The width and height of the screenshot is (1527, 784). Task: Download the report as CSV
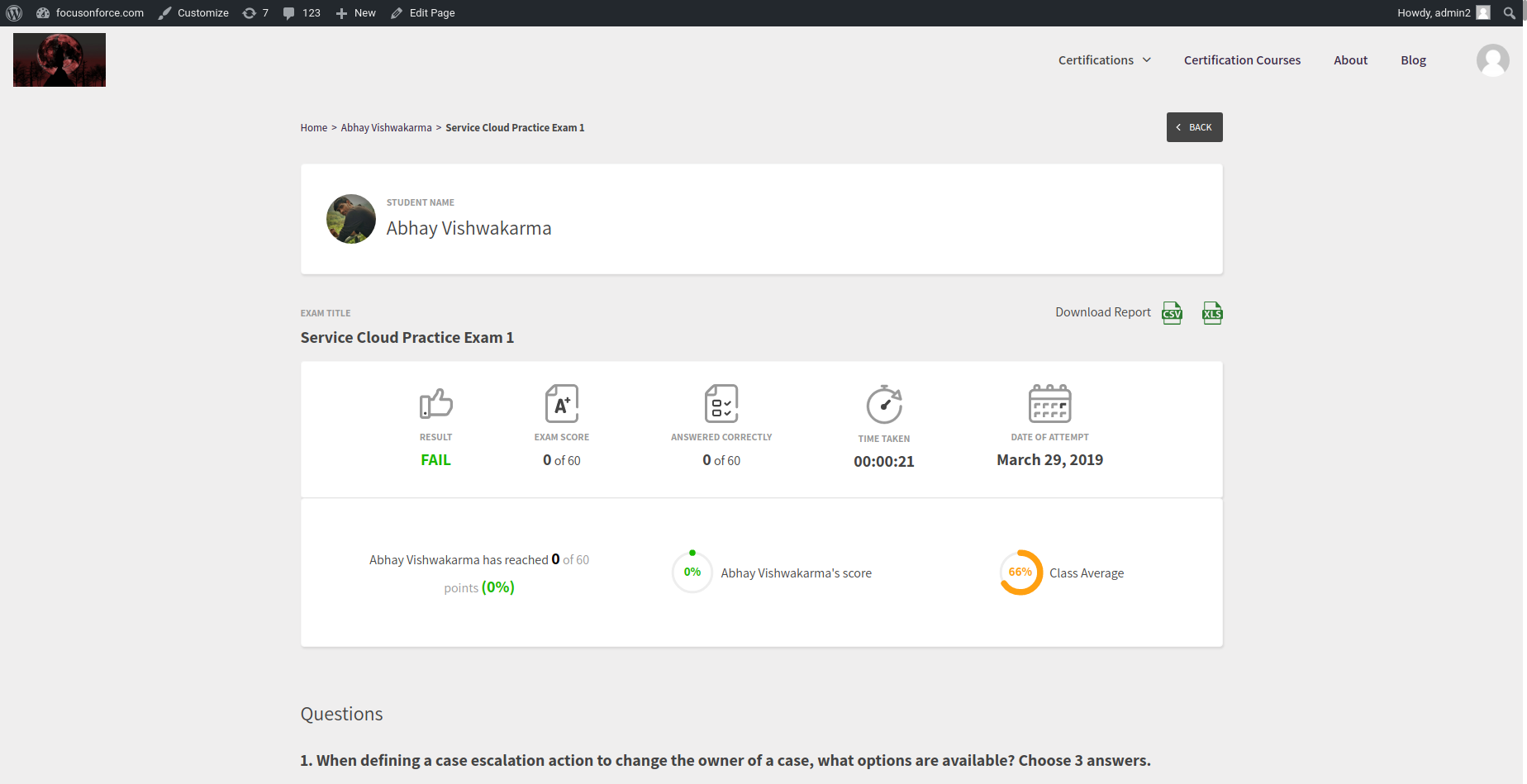click(x=1172, y=313)
